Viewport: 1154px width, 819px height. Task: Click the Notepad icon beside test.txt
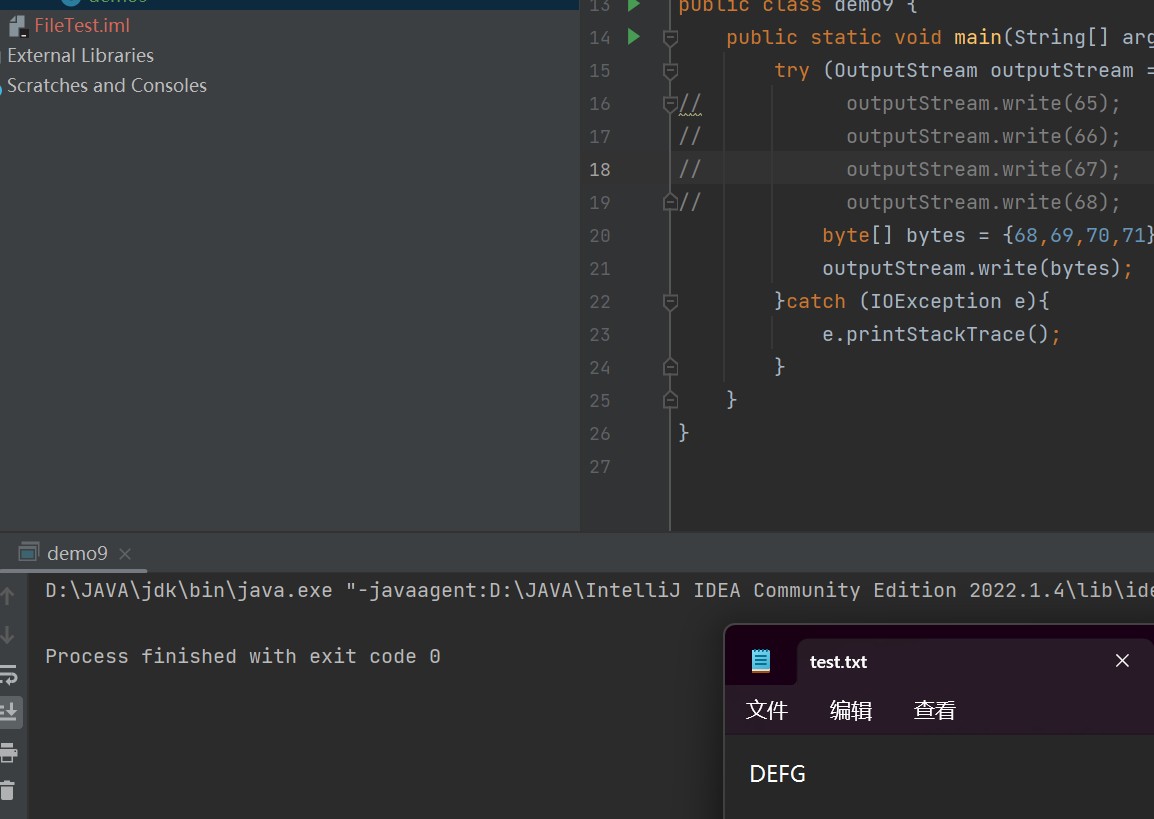(761, 661)
